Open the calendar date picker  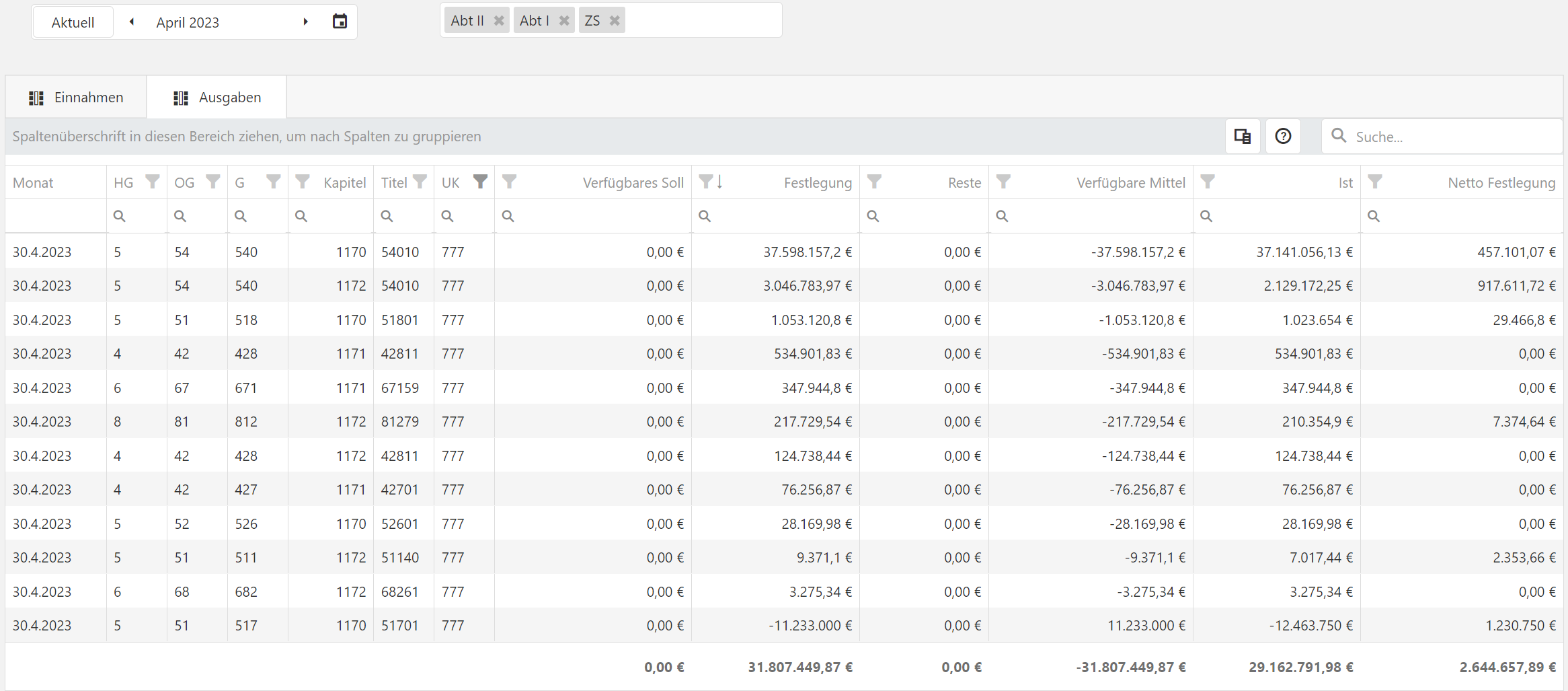tap(340, 22)
